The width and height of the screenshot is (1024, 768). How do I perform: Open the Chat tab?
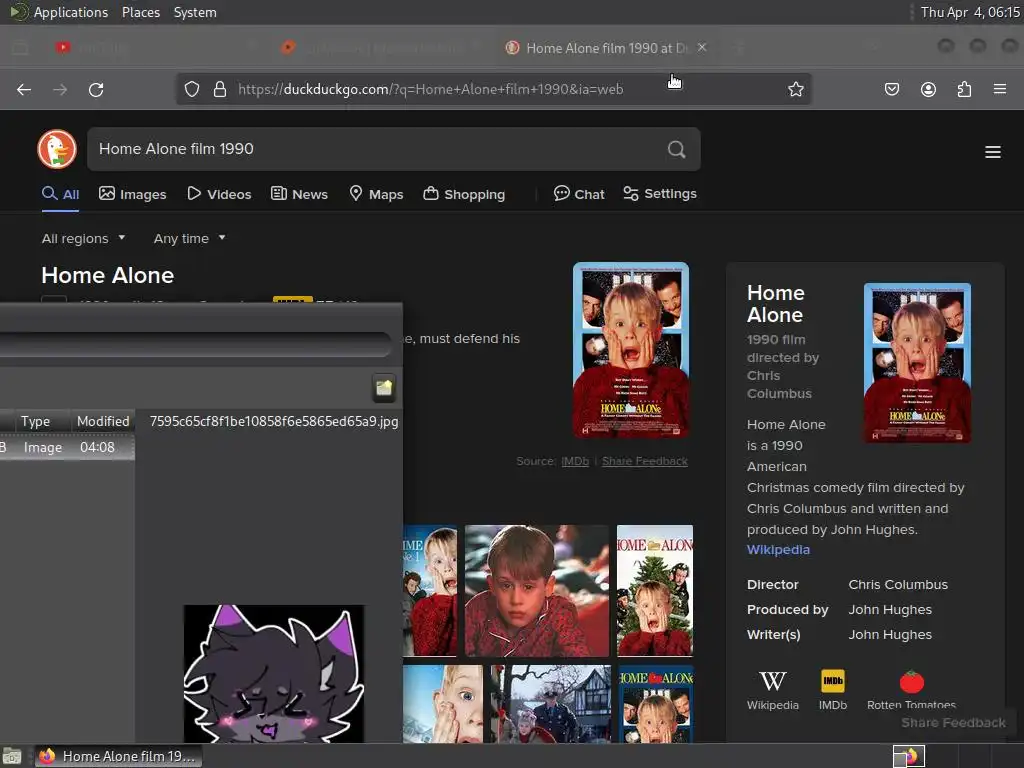click(x=579, y=194)
